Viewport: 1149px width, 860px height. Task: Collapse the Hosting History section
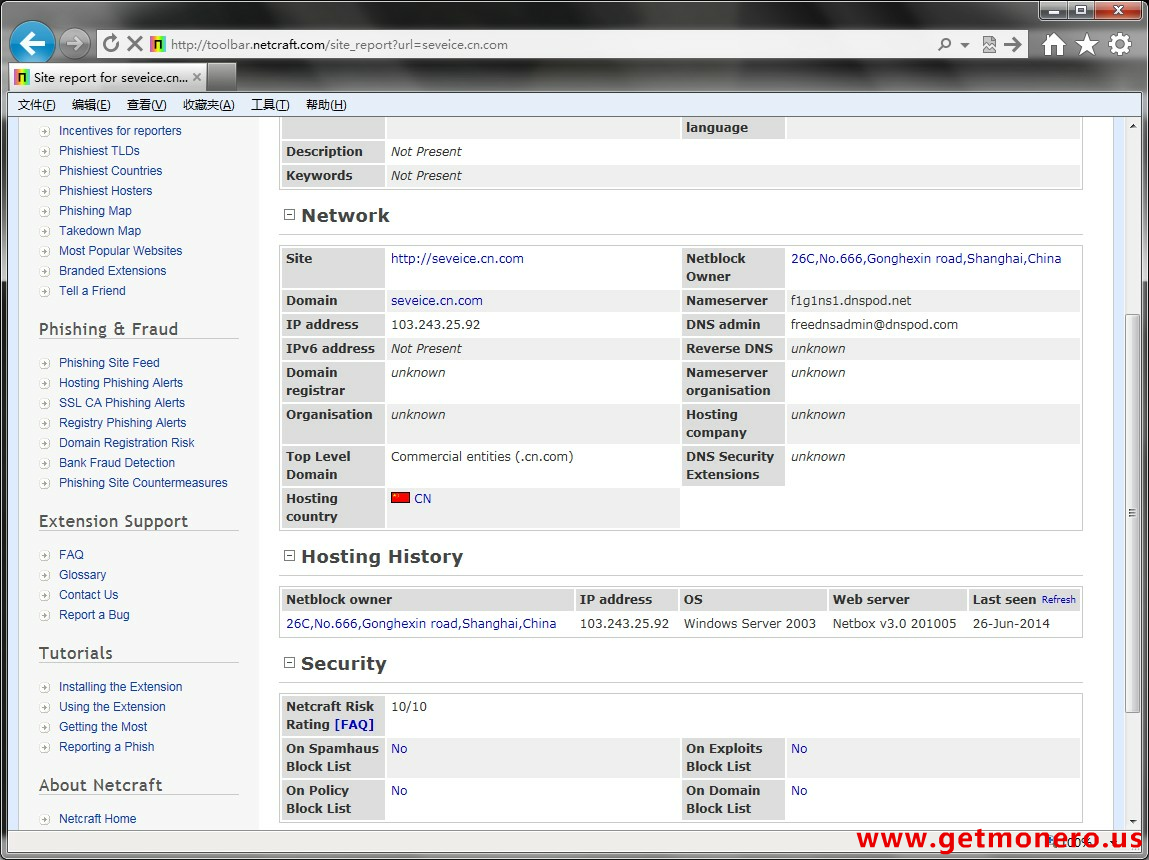tap(289, 556)
